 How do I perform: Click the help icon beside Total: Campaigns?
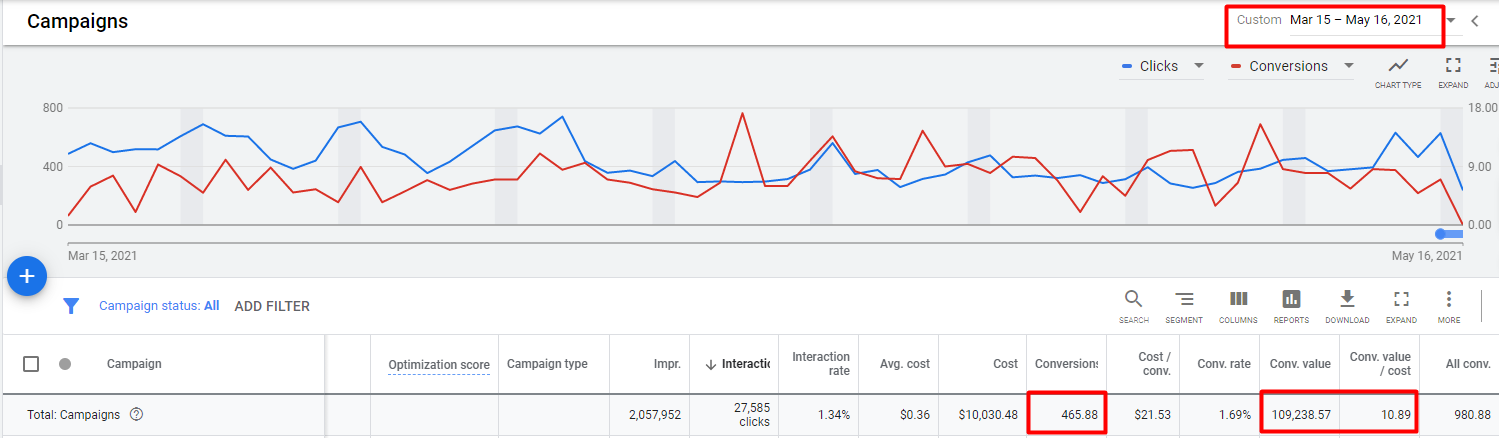click(137, 415)
